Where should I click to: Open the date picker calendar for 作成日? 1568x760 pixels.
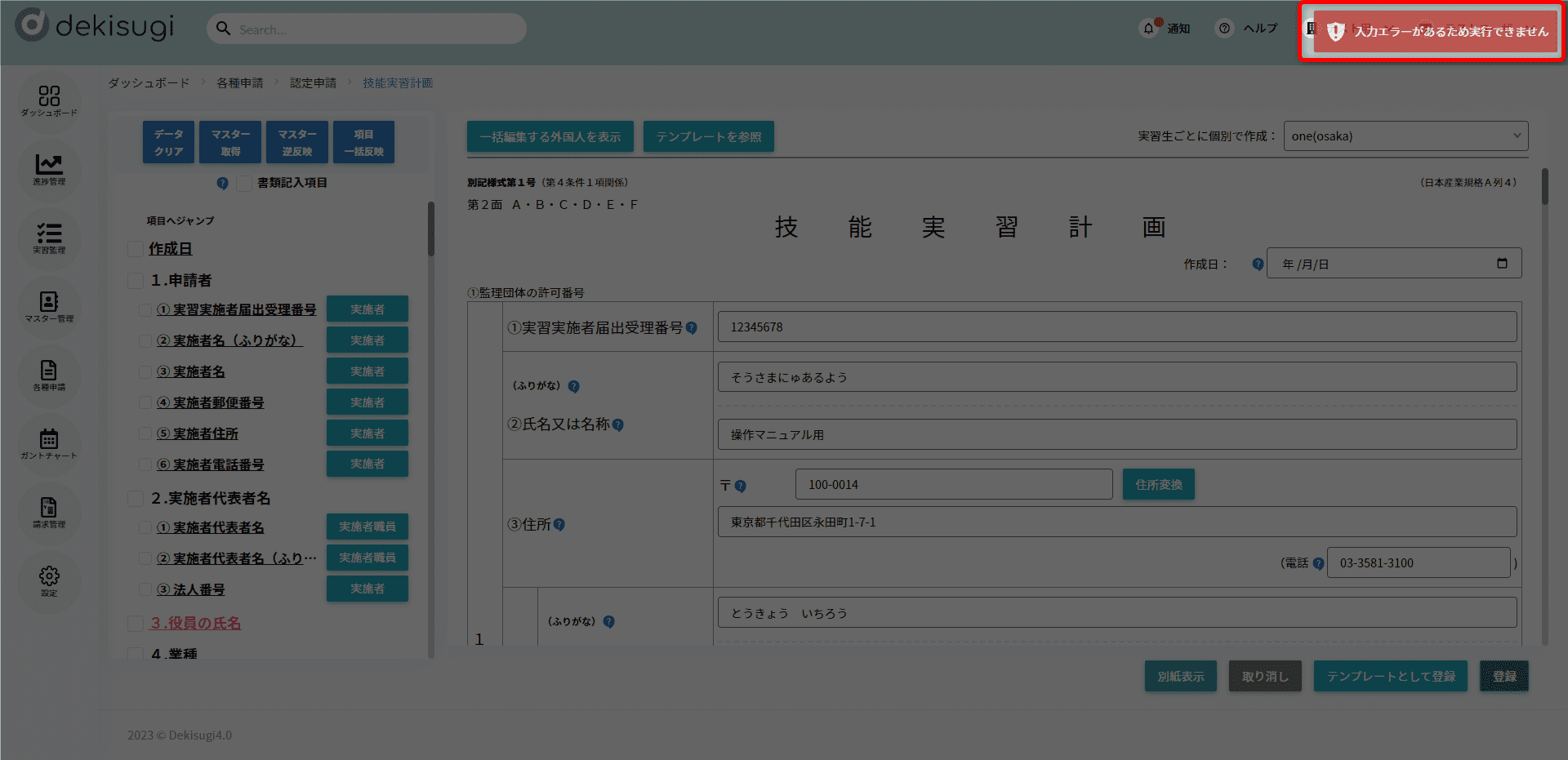tap(1502, 264)
